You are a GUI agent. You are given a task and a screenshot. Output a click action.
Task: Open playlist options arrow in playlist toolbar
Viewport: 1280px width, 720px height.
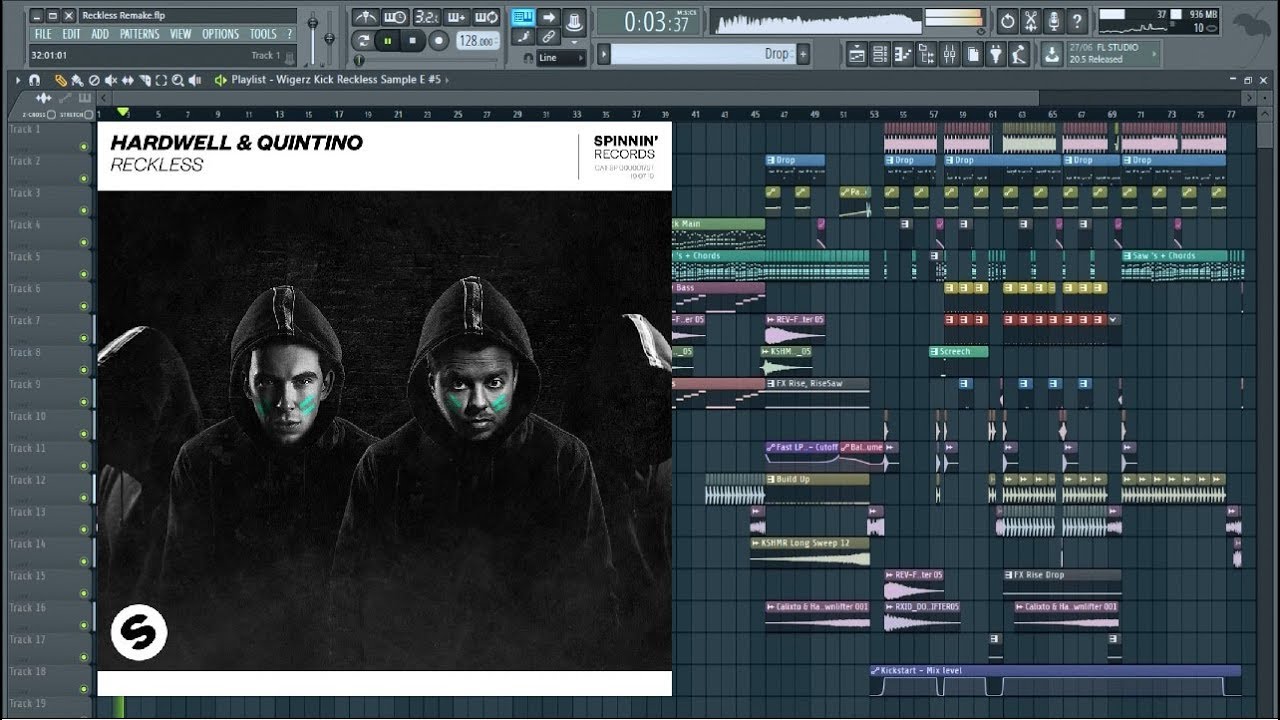pyautogui.click(x=18, y=80)
